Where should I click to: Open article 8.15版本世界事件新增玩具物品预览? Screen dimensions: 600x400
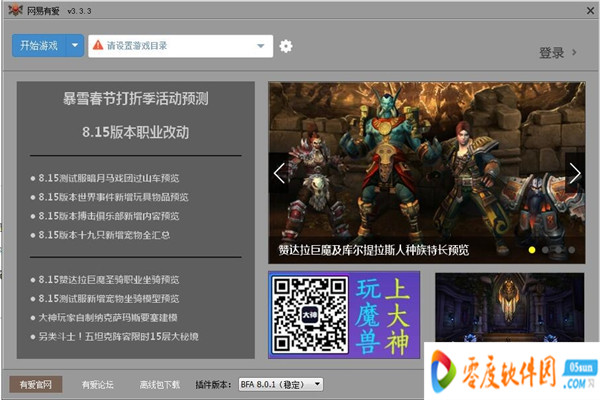click(x=113, y=197)
